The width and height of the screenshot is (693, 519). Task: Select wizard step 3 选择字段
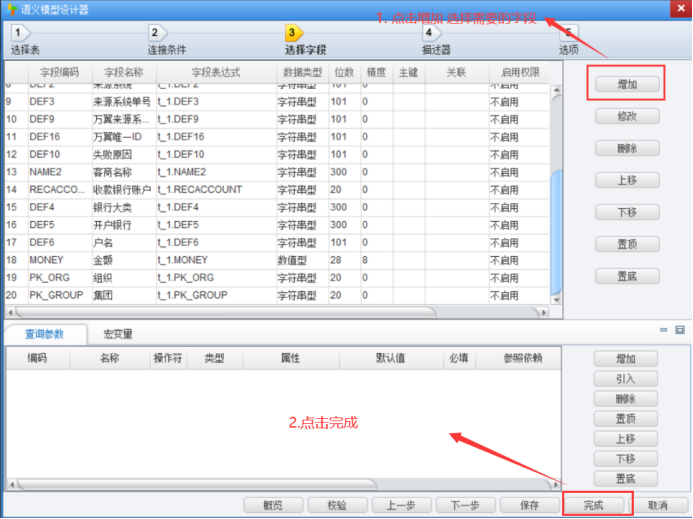click(x=305, y=40)
